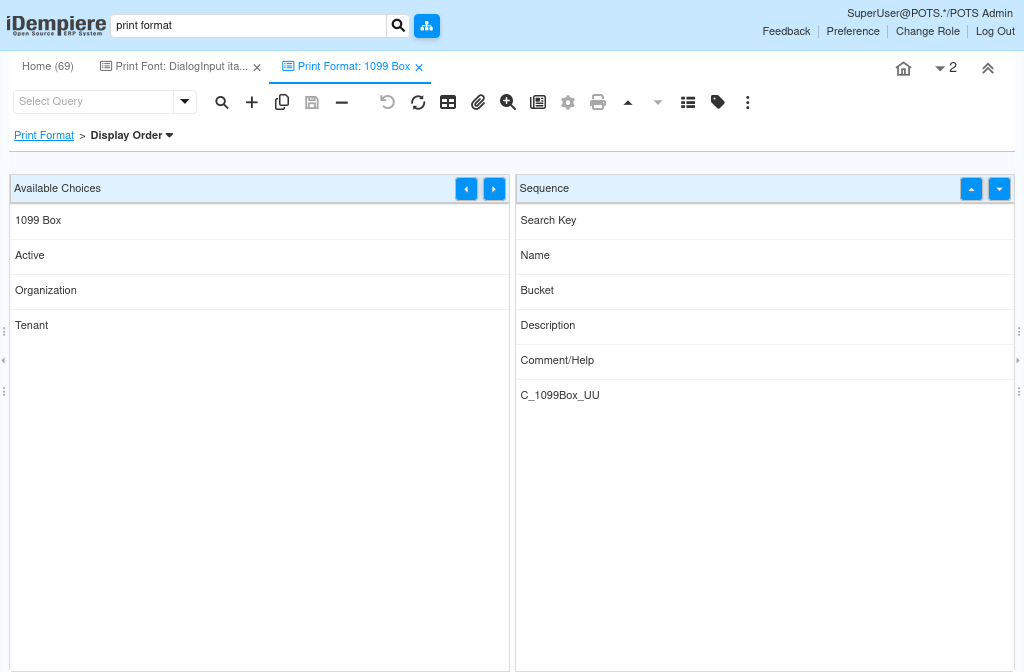Go to previous record with up arrow
Screen dimensions: 1024x672
click(x=628, y=103)
